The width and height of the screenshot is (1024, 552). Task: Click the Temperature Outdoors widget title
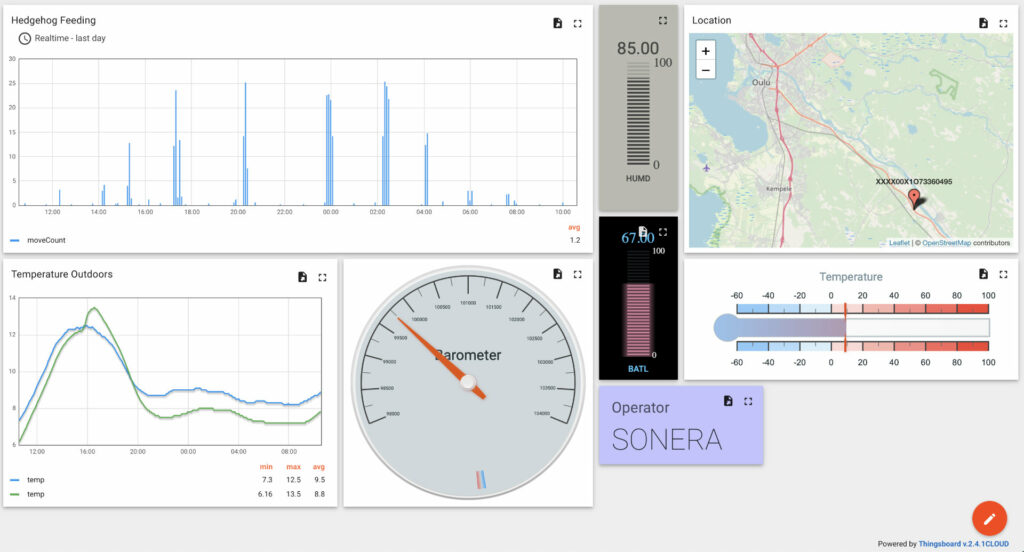[x=62, y=274]
